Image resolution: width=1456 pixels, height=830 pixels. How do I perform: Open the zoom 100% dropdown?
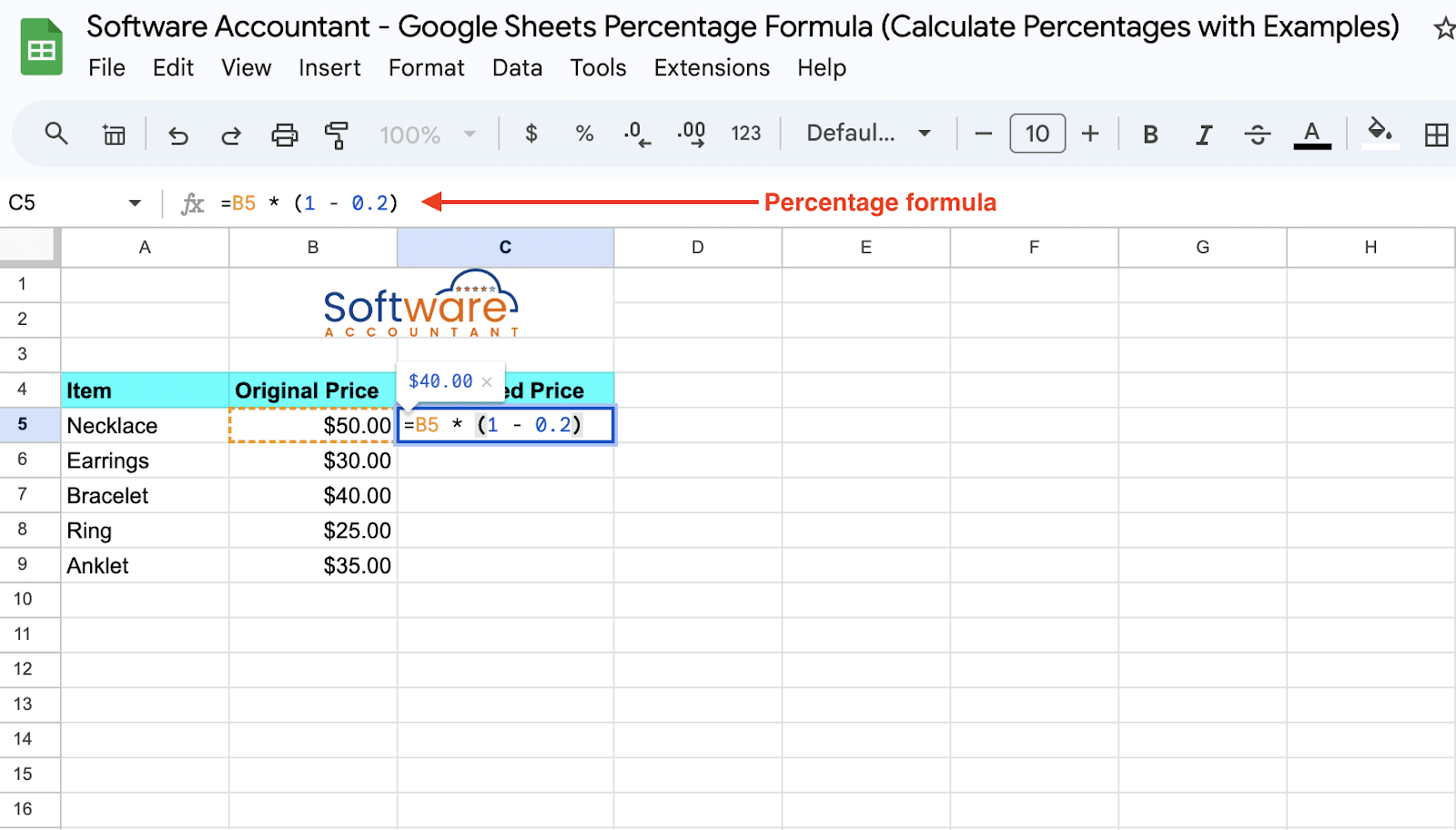coord(428,135)
